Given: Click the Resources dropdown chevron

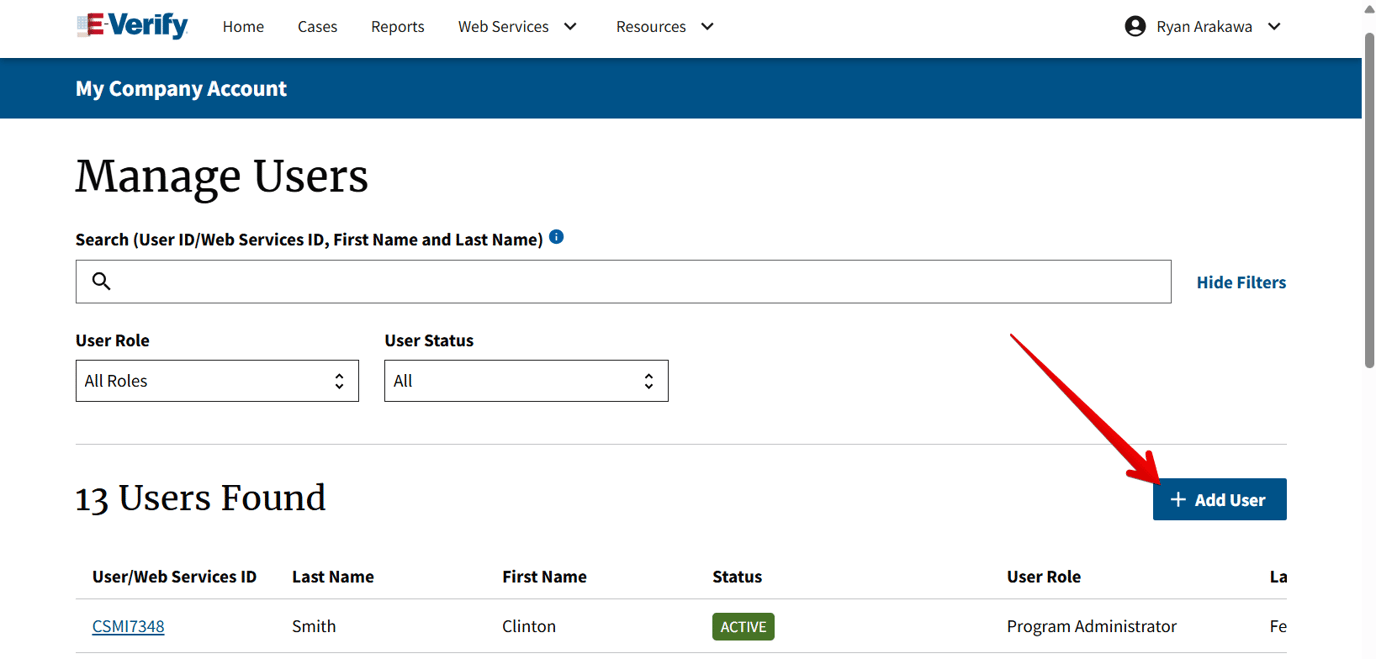Looking at the screenshot, I should click(707, 27).
